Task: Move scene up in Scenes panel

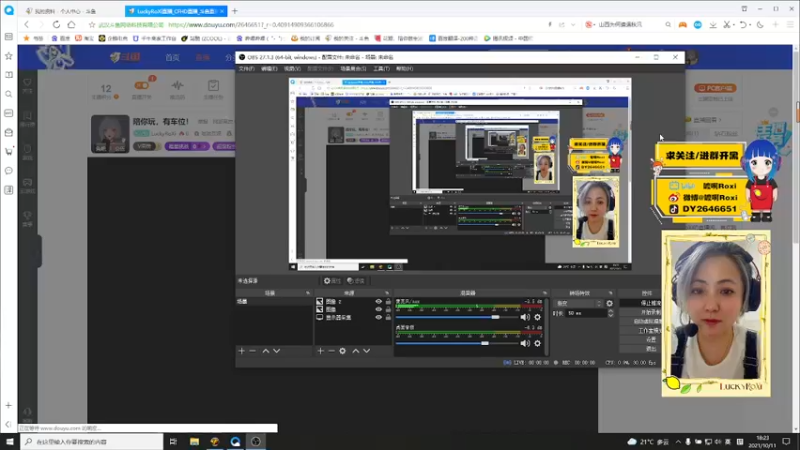Action: point(266,351)
